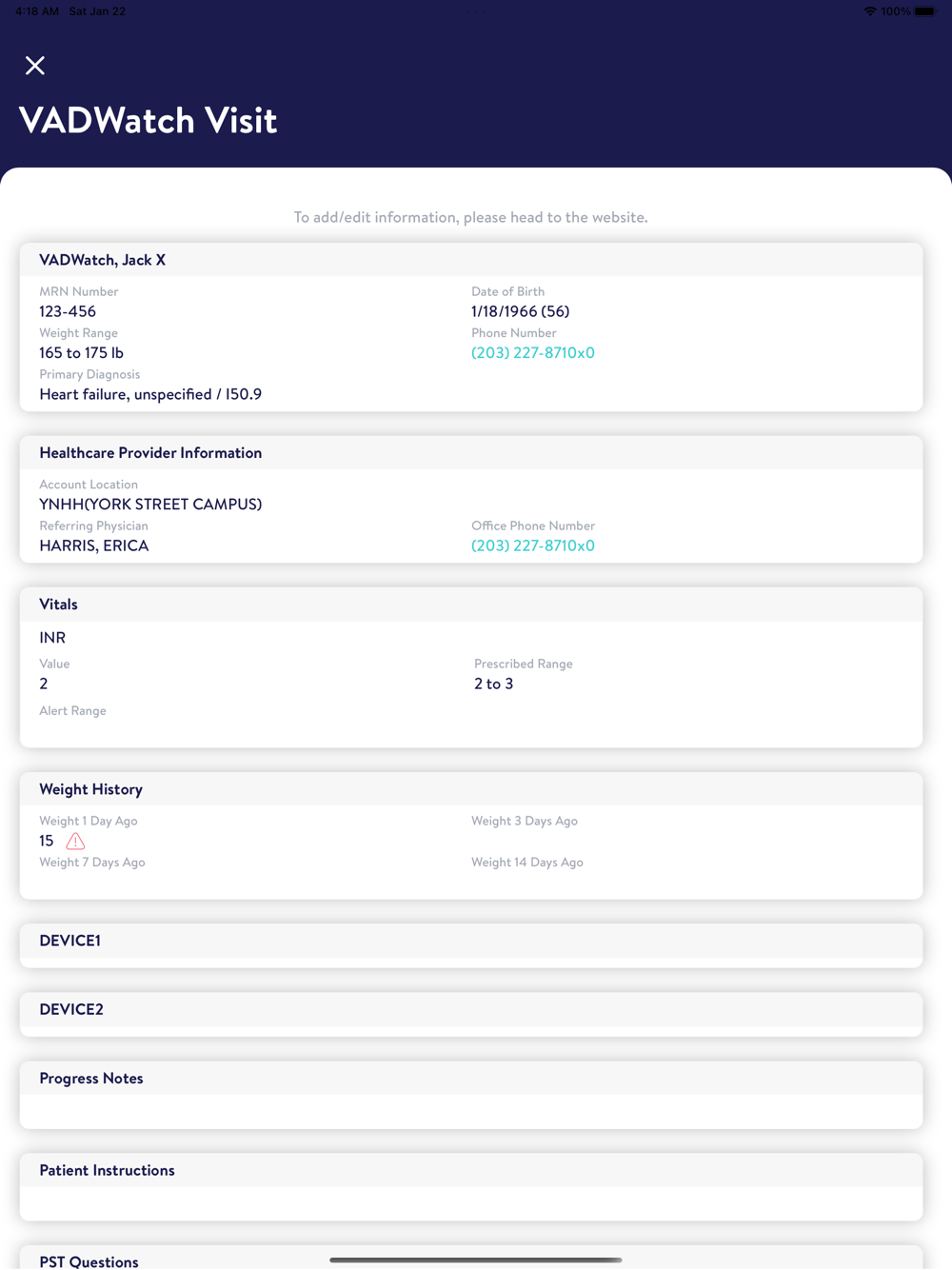Select prescribed range 2 to 3
Image resolution: width=952 pixels, height=1270 pixels.
[494, 684]
